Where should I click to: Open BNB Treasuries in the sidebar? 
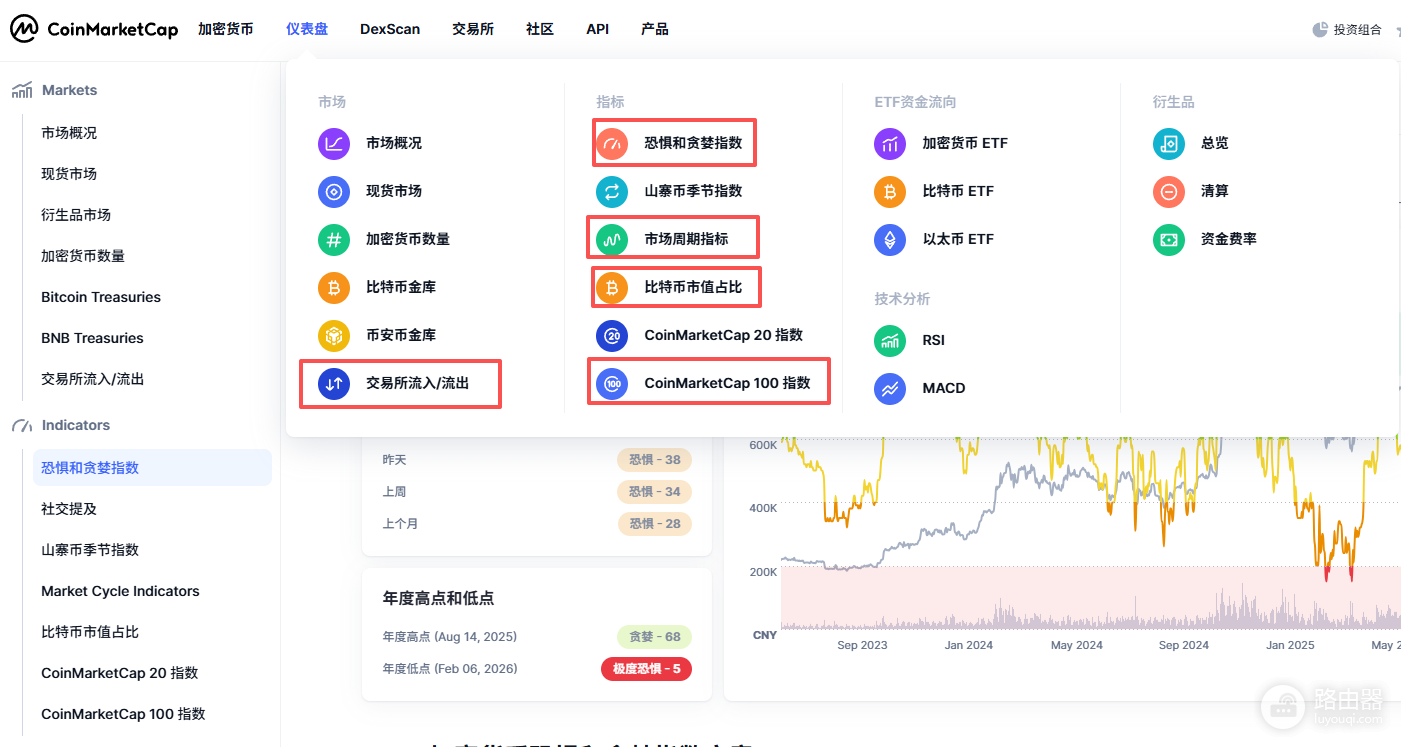92,338
